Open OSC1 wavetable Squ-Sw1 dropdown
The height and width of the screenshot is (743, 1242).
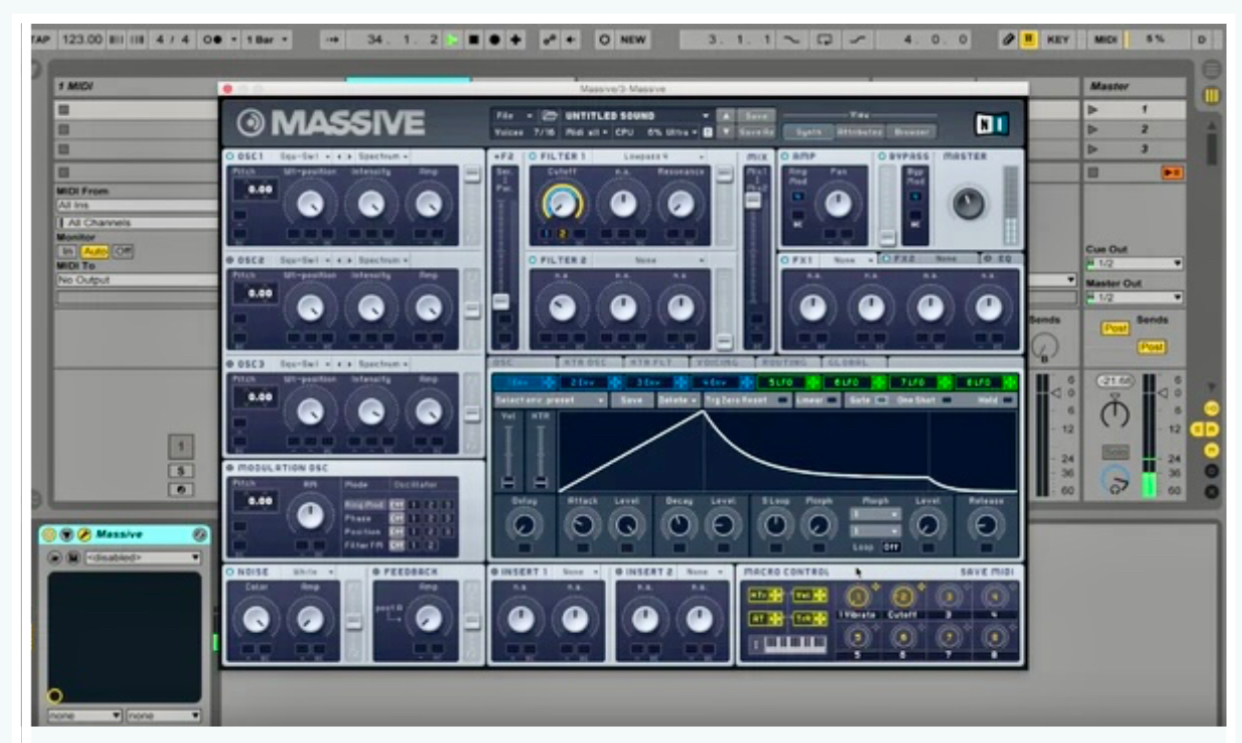pyautogui.click(x=303, y=157)
